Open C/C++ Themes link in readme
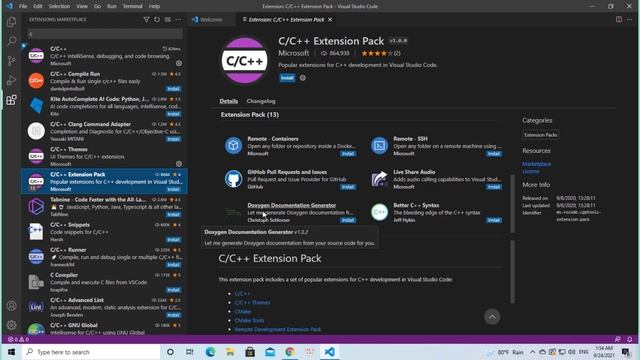This screenshot has height=360, width=640. (252, 302)
